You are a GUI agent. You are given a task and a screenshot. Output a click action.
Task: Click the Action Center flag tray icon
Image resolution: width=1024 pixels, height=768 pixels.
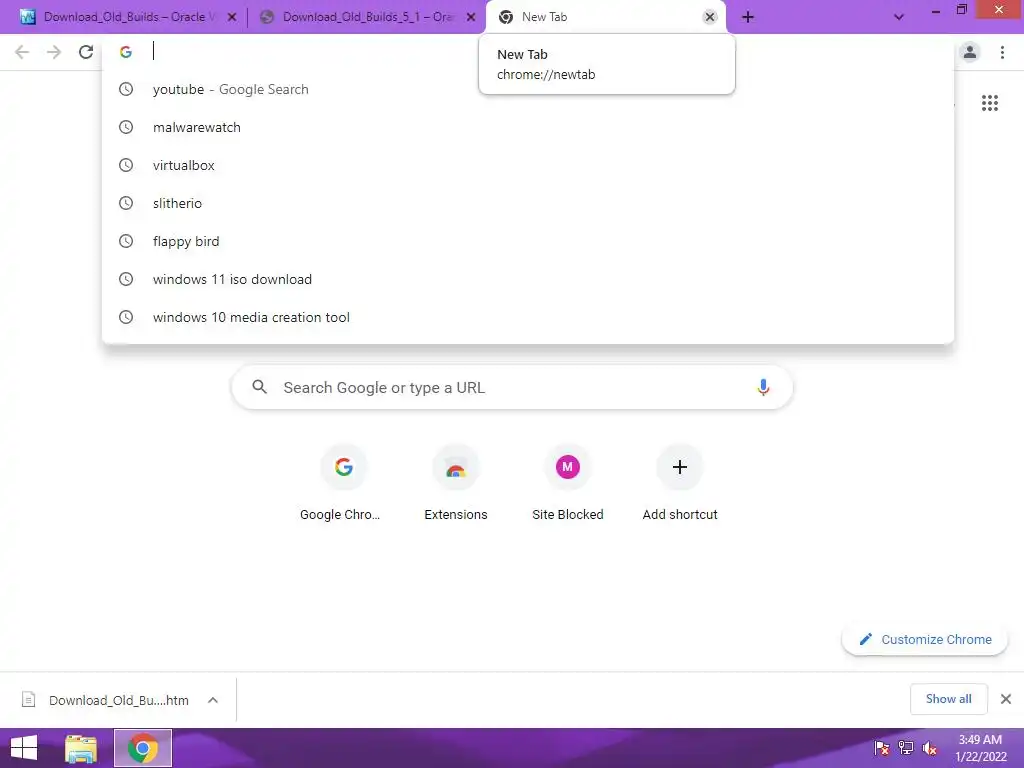[x=881, y=748]
